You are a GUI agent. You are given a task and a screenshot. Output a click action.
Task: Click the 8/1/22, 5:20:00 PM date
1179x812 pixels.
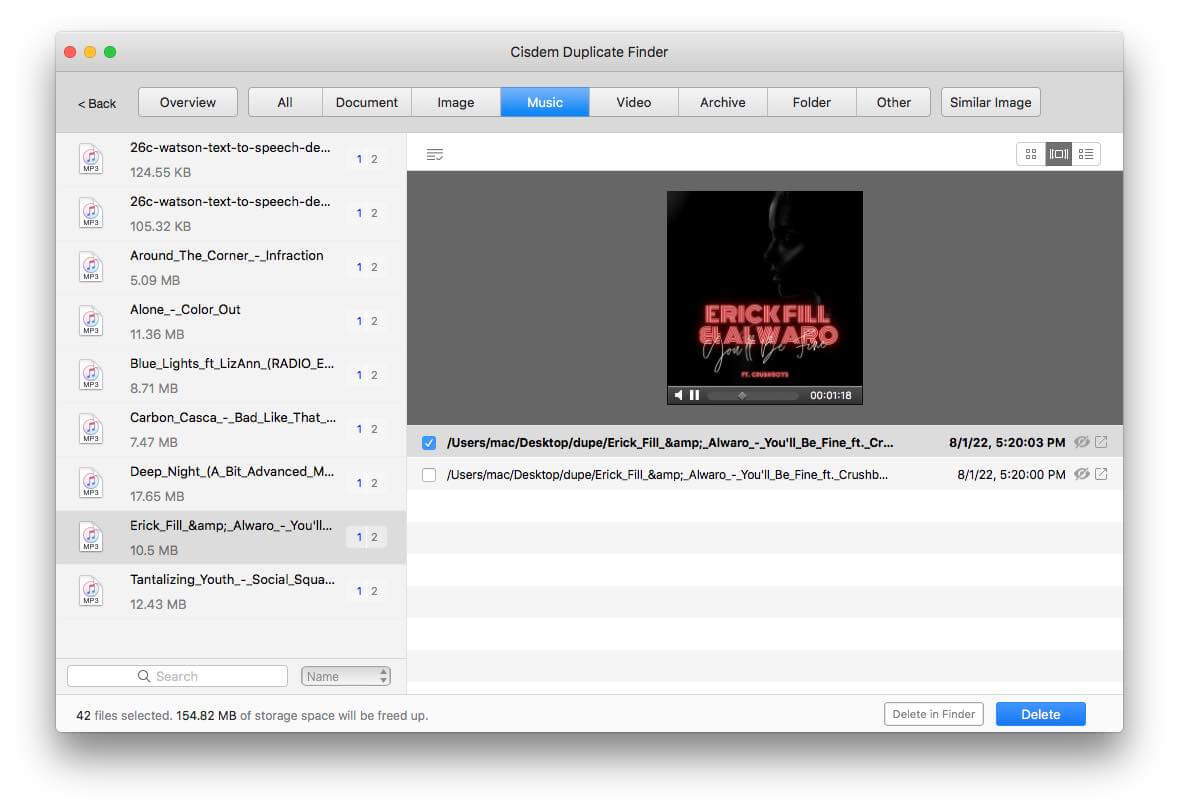coord(1011,475)
